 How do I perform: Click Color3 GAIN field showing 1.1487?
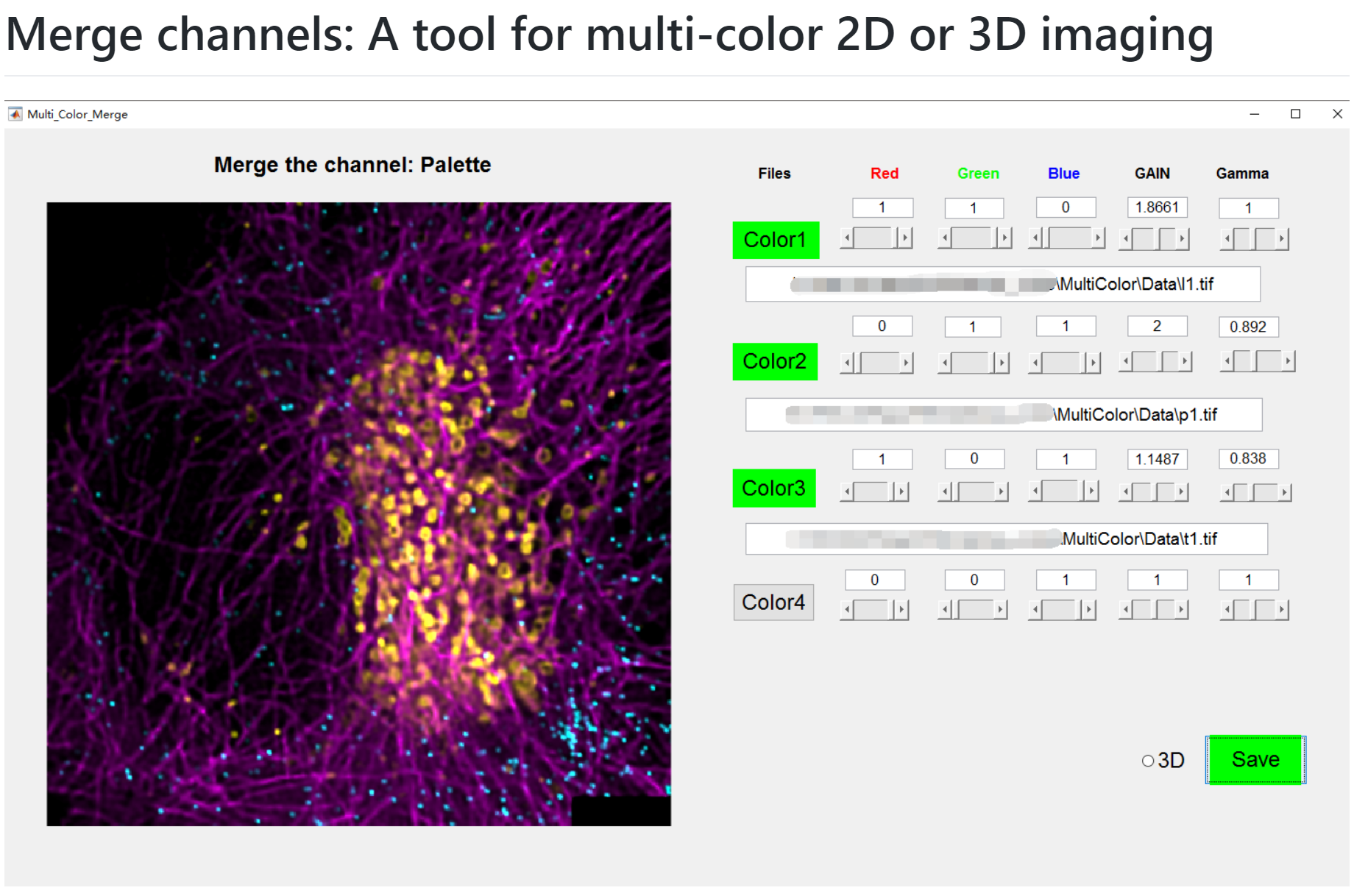coord(1158,459)
